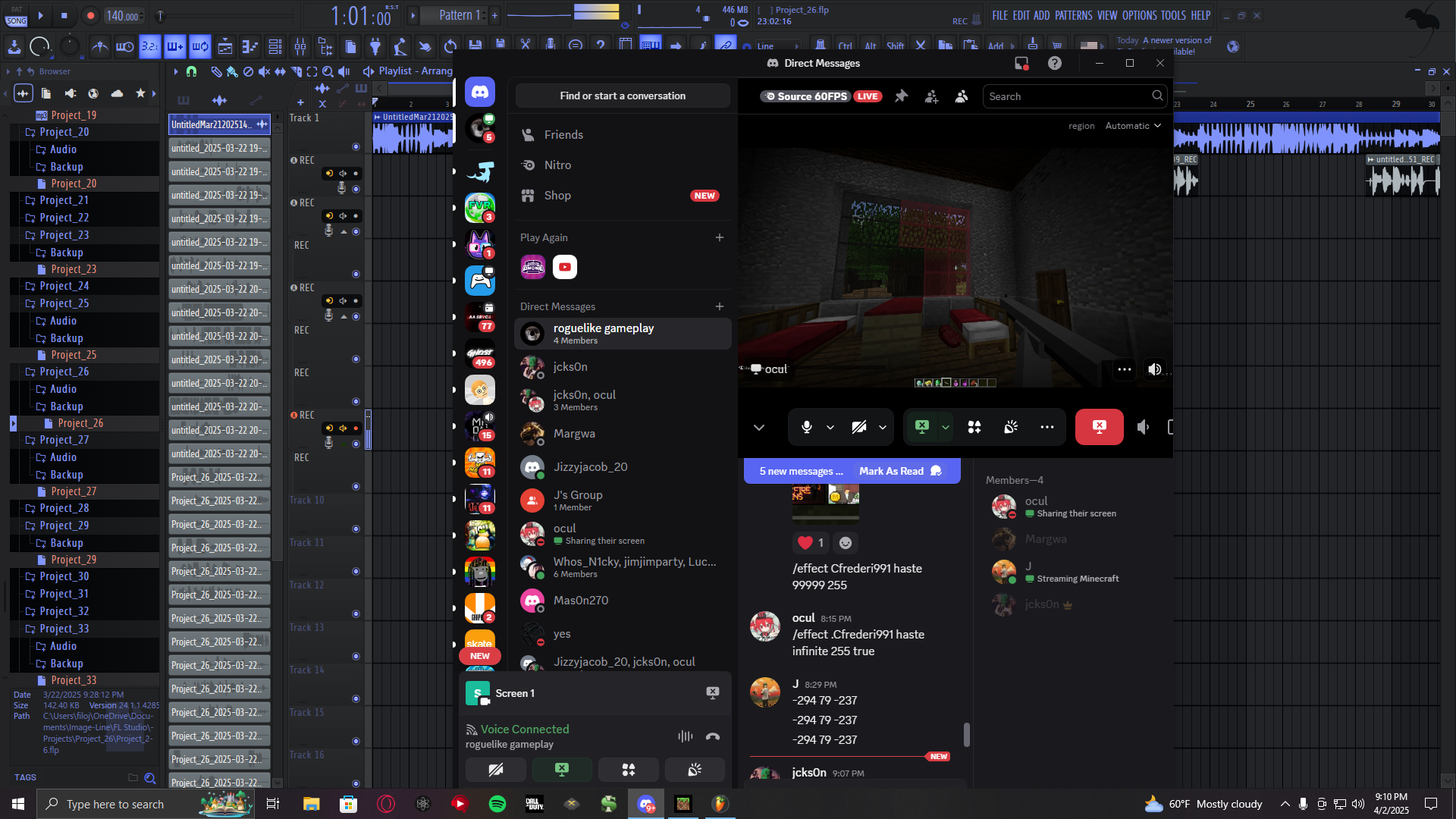1456x819 pixels.
Task: Expand microphone options arrow next to mic
Action: click(x=830, y=427)
